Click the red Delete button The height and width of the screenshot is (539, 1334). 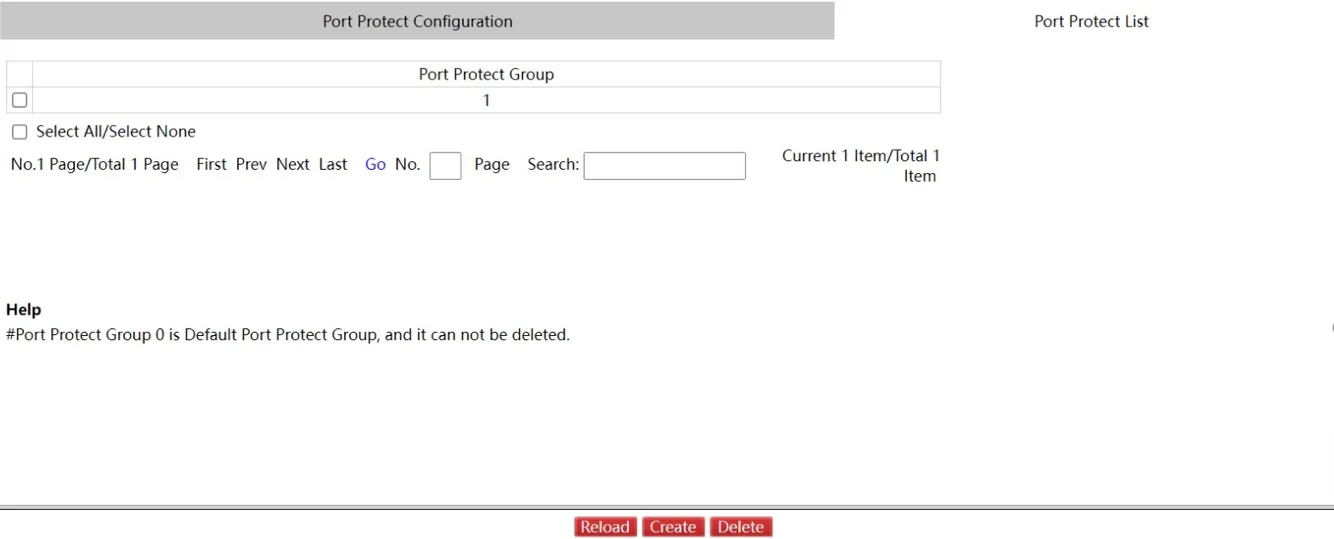click(741, 527)
